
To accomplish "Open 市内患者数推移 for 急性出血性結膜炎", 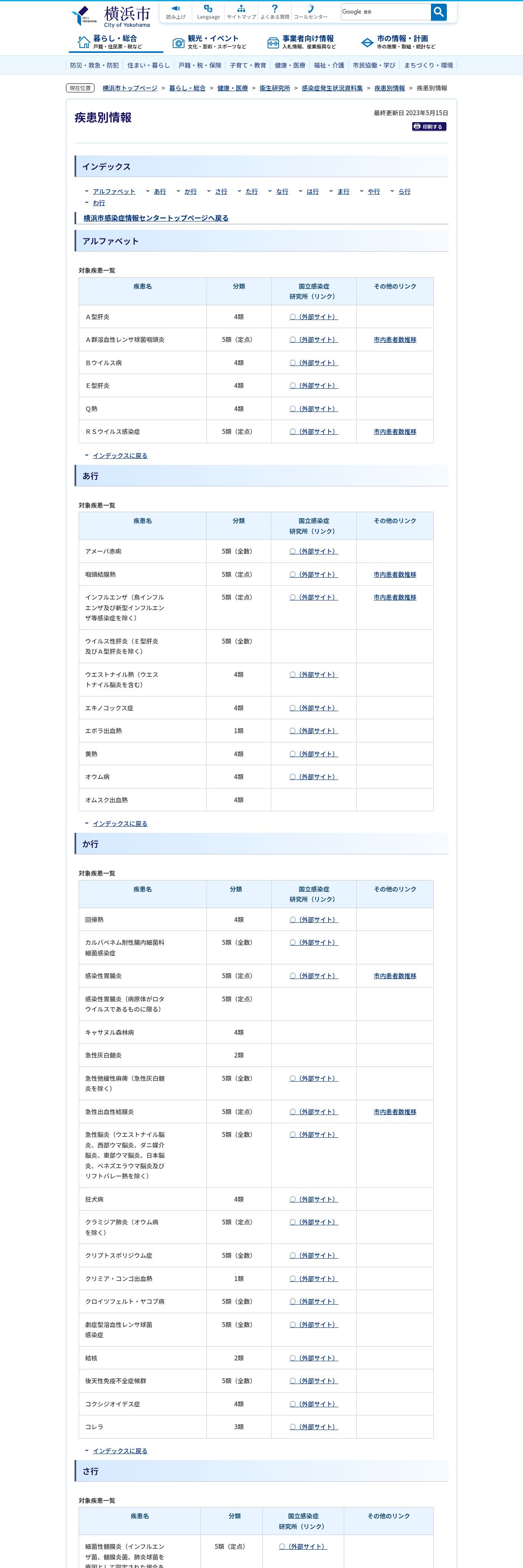I will pos(395,1111).
